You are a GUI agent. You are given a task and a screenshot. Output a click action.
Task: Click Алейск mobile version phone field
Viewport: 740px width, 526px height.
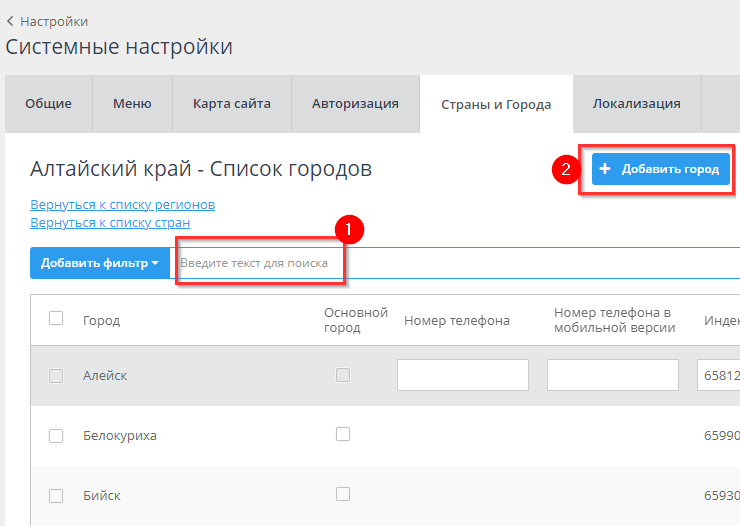612,375
